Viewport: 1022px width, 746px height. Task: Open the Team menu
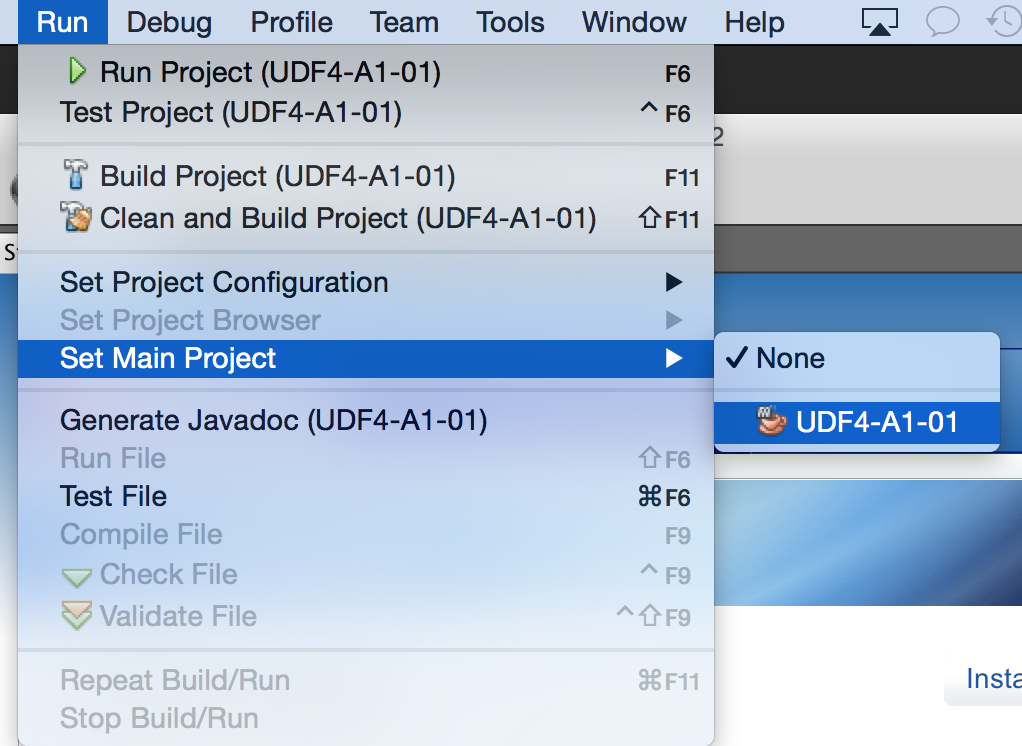[404, 22]
